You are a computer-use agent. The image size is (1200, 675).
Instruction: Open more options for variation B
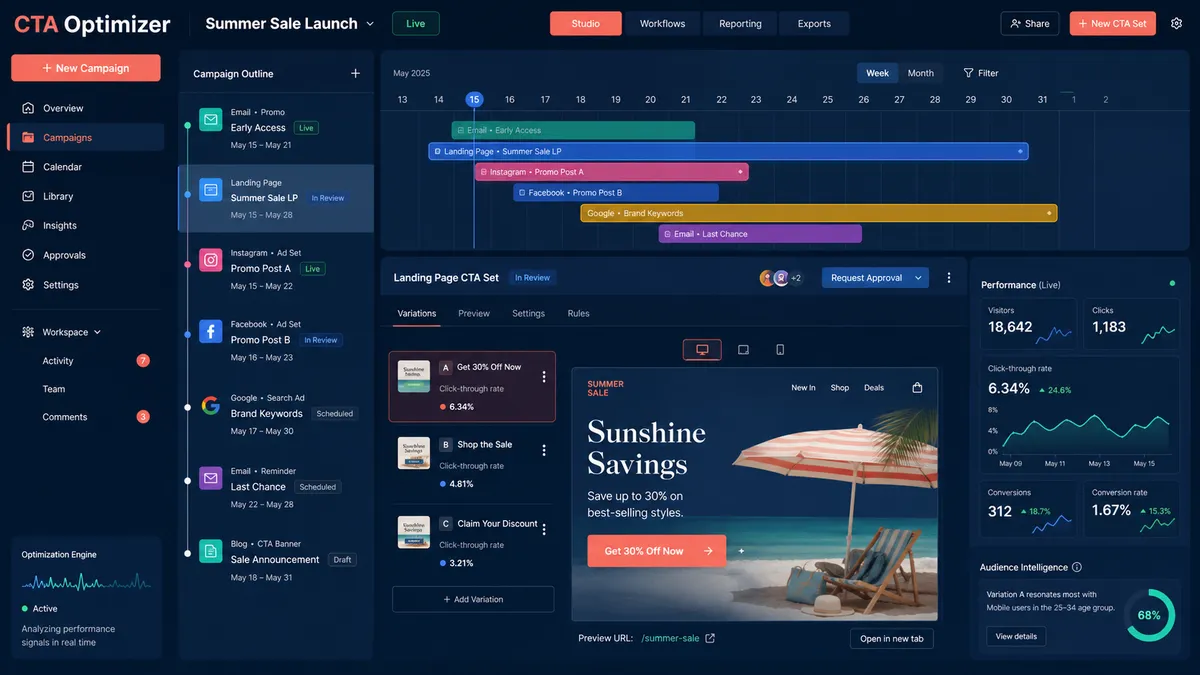(x=544, y=451)
